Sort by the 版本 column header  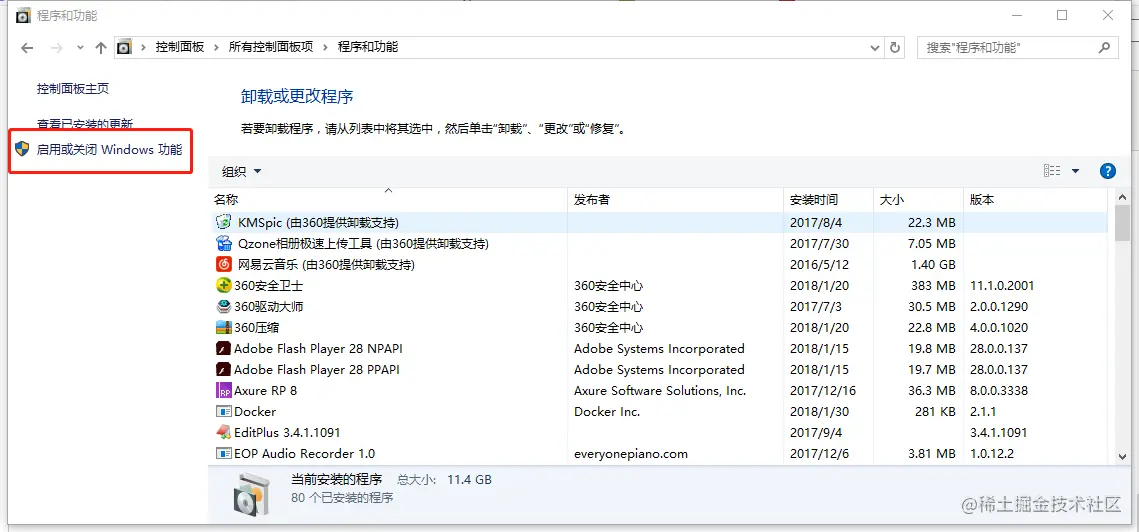[x=1037, y=199]
